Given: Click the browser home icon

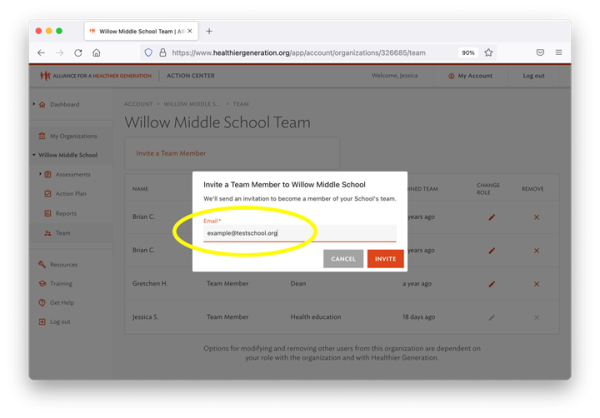Looking at the screenshot, I should click(96, 52).
